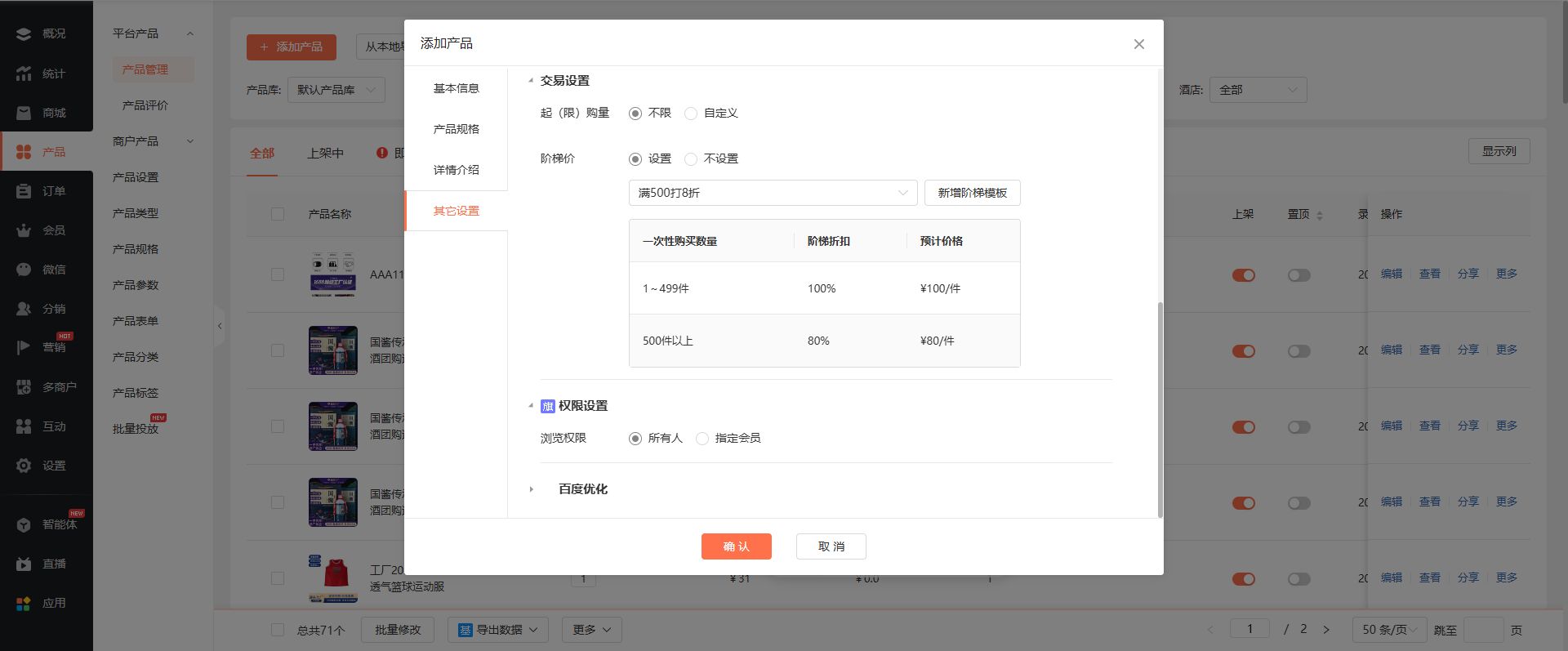1568x651 pixels.
Task: Click the 订单 orders icon in sidebar
Action: point(24,191)
